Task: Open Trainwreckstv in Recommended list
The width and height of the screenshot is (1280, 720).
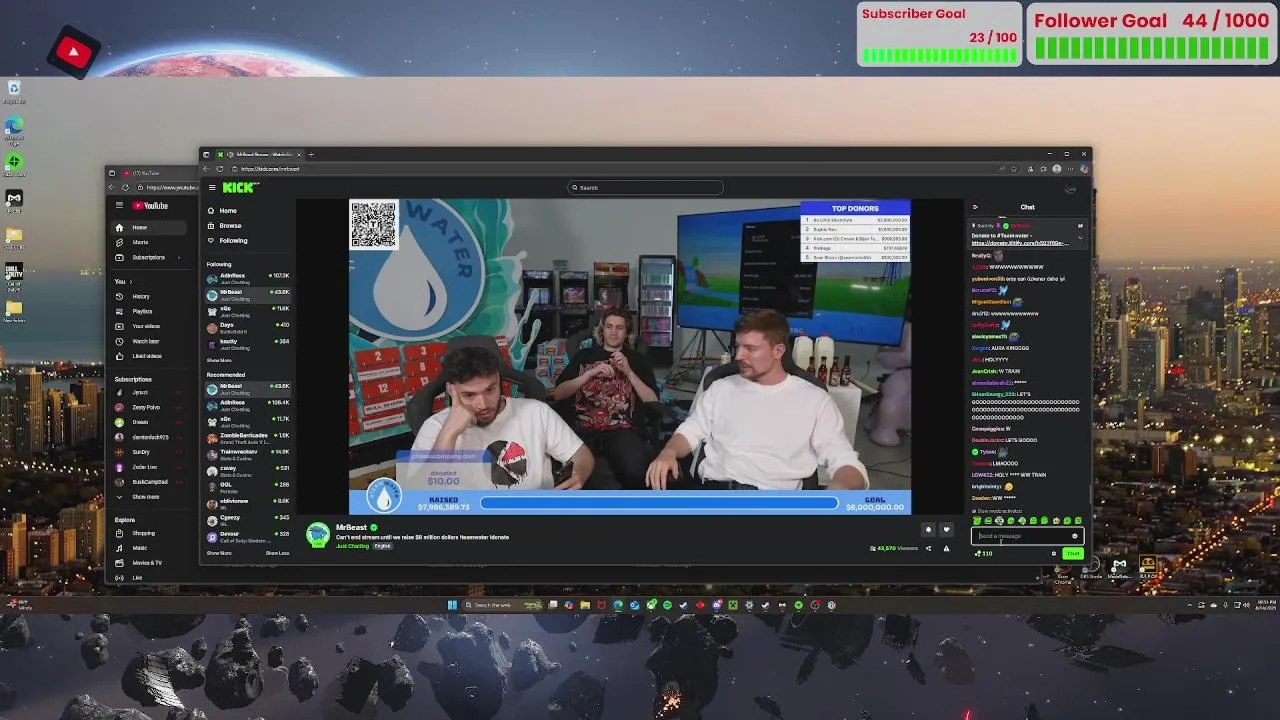Action: coord(248,454)
